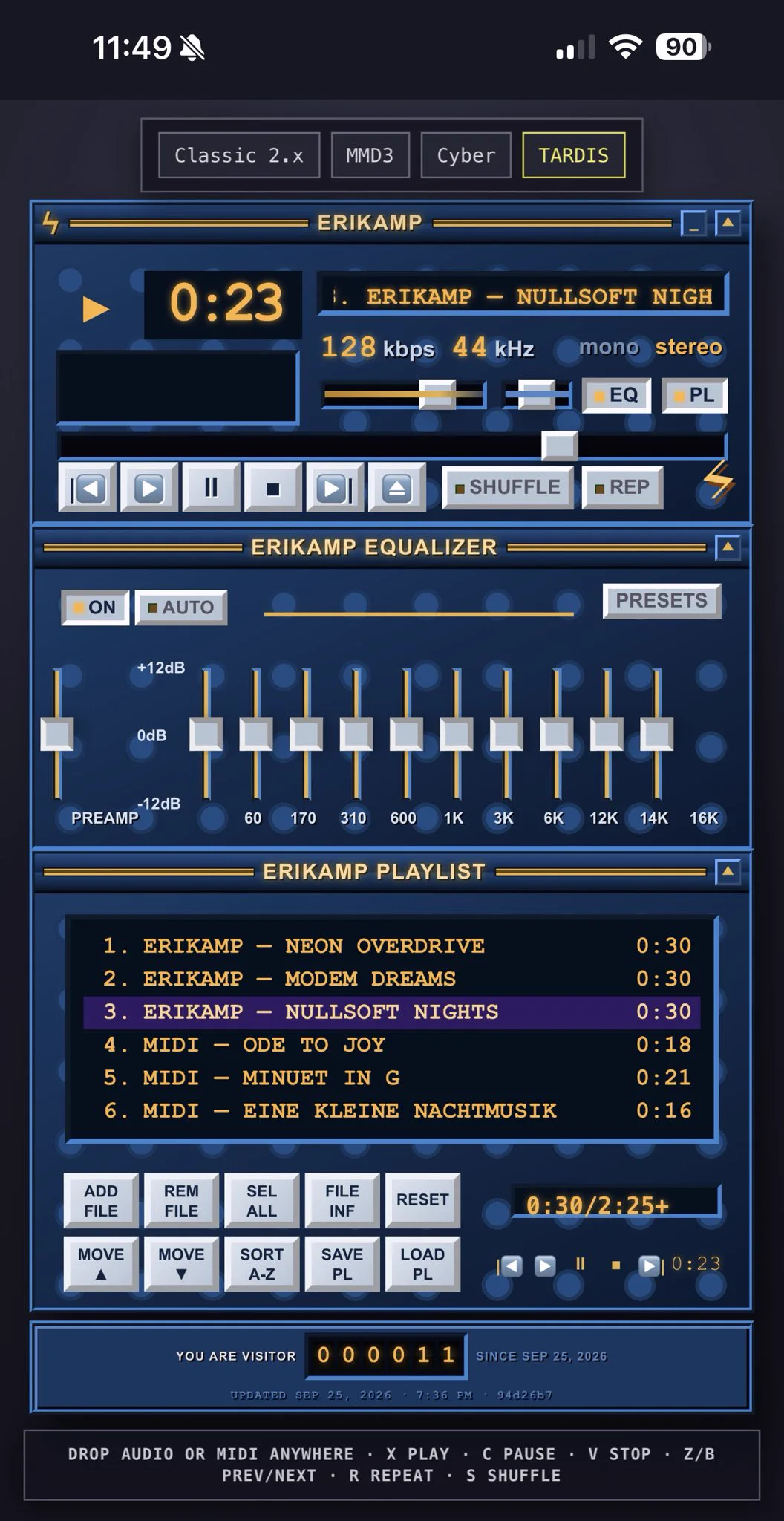Click the previous track button in main transport
This screenshot has height=1521, width=784.
88,487
